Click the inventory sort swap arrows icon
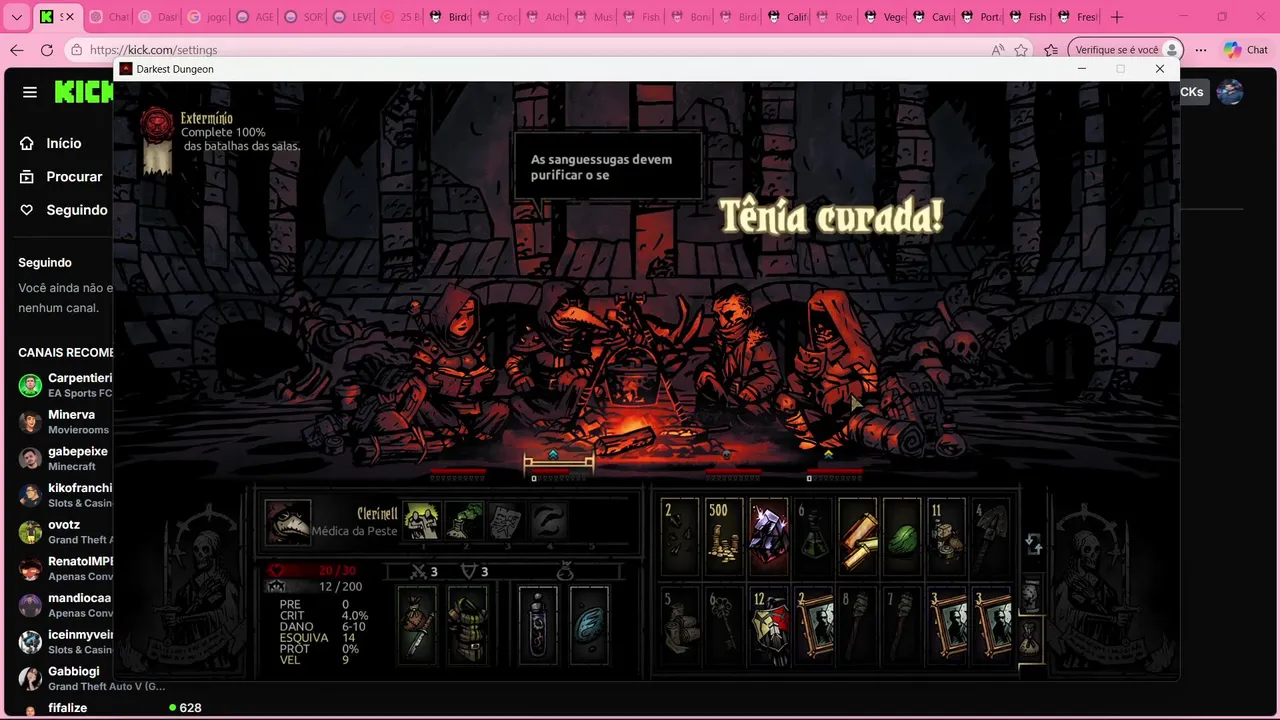This screenshot has width=1280, height=720. point(1034,544)
